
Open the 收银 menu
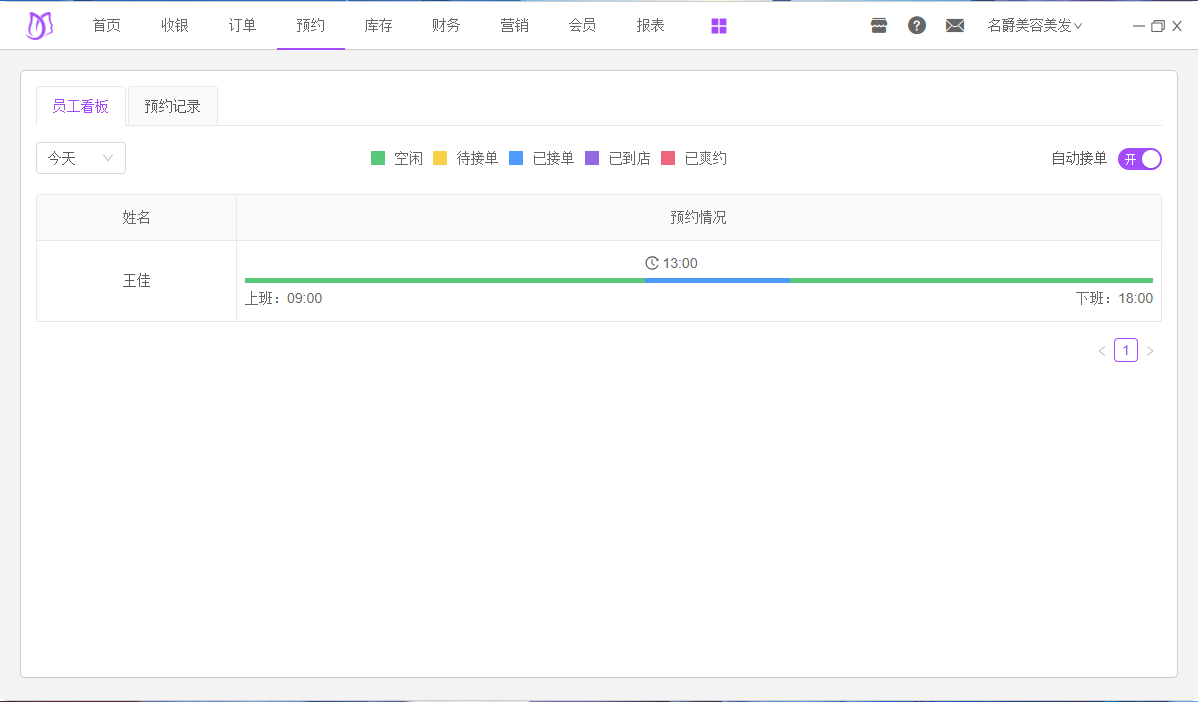[175, 26]
